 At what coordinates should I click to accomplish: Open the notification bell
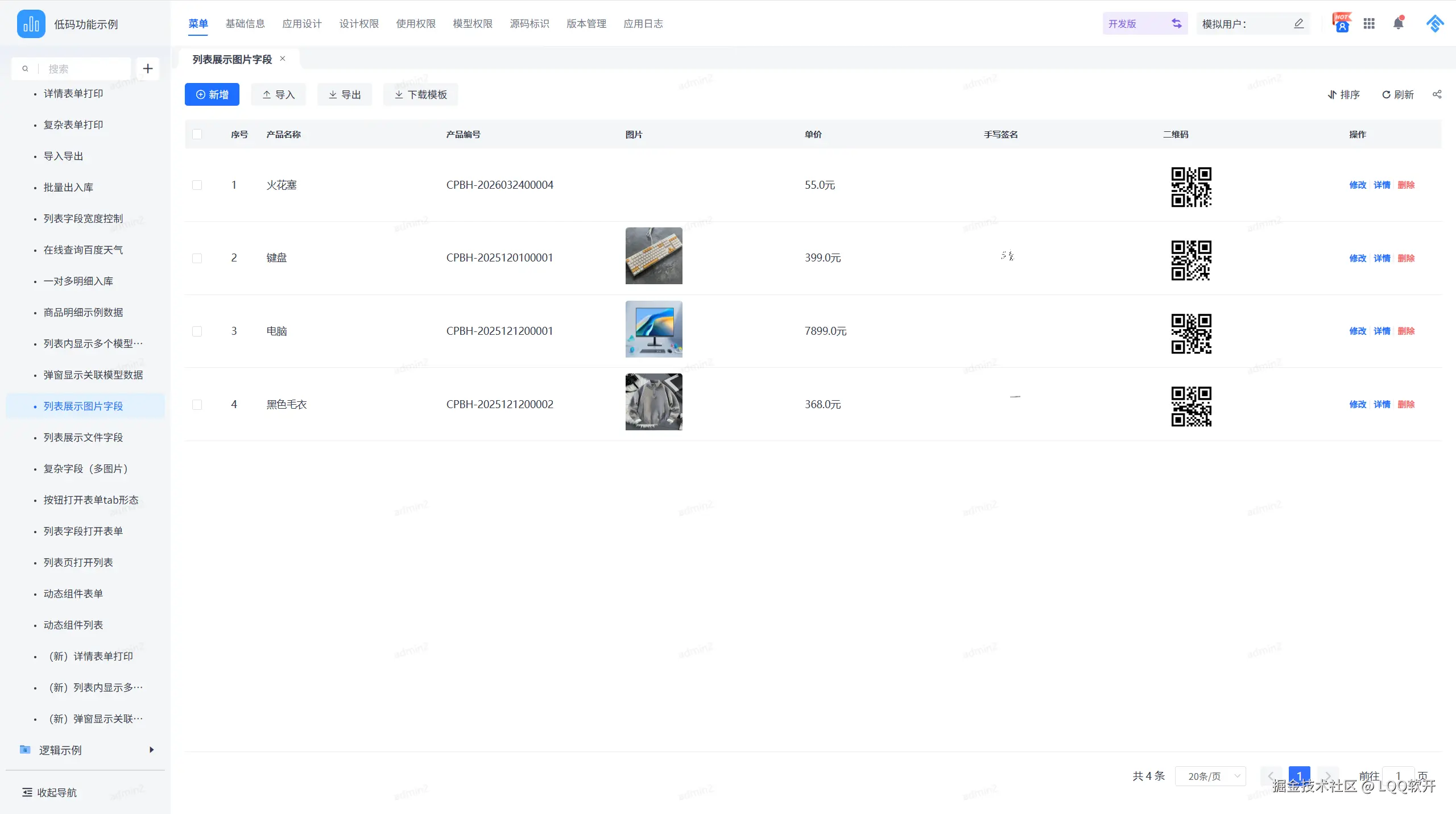tap(1398, 23)
